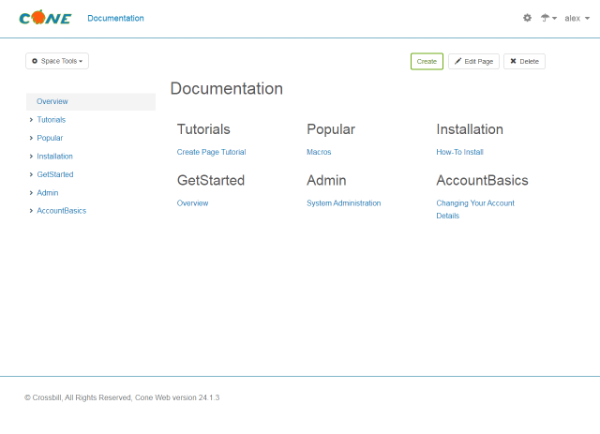This screenshot has width=600, height=434.
Task: Open the Macros link
Action: [x=319, y=152]
